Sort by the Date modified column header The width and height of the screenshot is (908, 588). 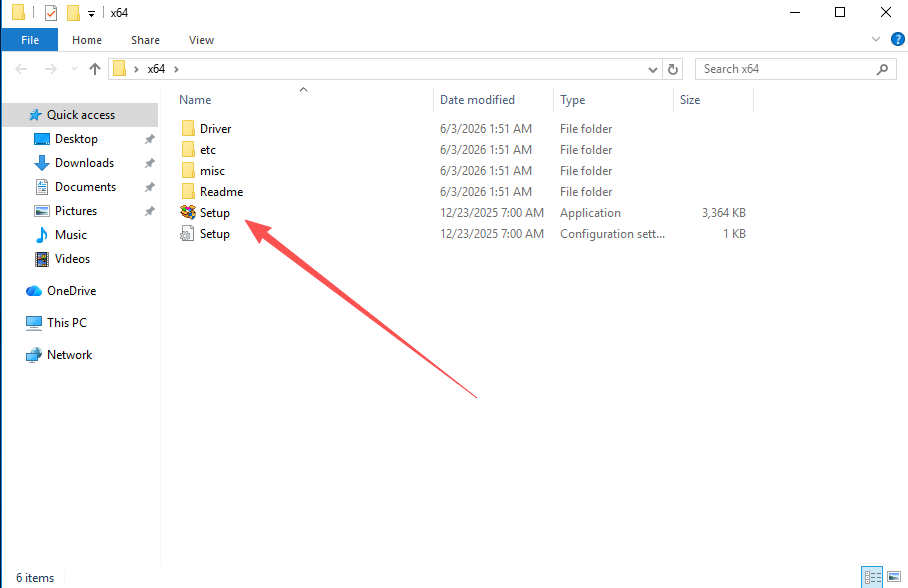click(x=477, y=100)
